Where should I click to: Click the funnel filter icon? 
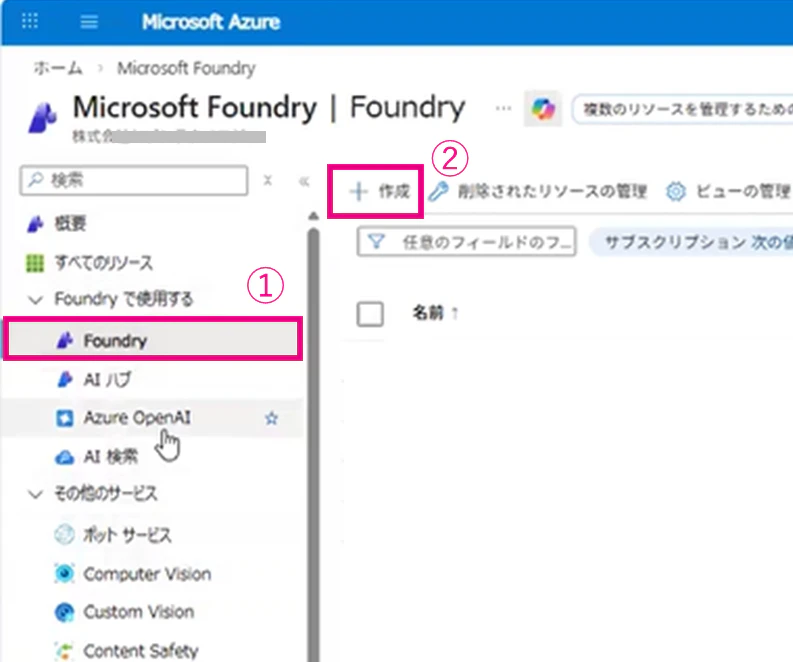[x=376, y=242]
